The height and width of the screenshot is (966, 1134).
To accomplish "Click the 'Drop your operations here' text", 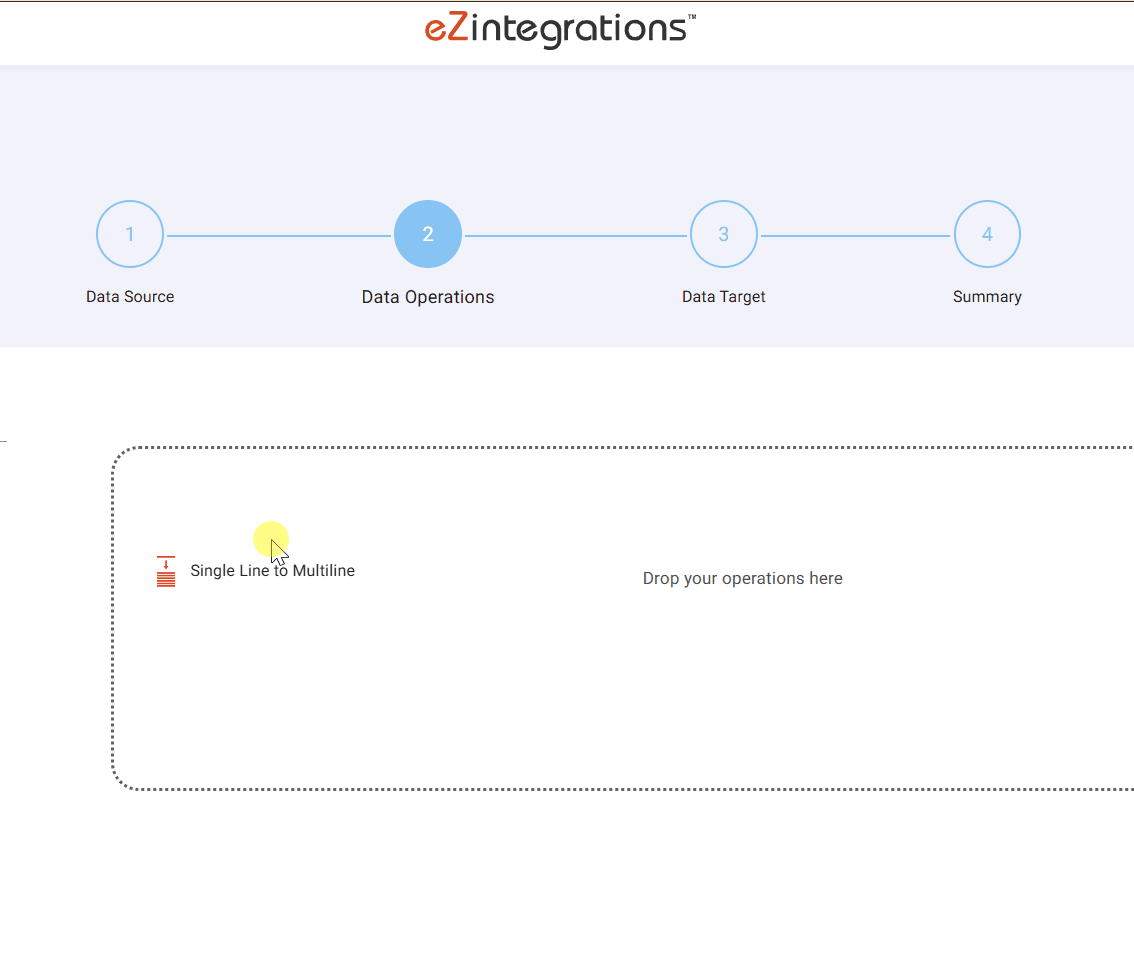I will point(742,579).
